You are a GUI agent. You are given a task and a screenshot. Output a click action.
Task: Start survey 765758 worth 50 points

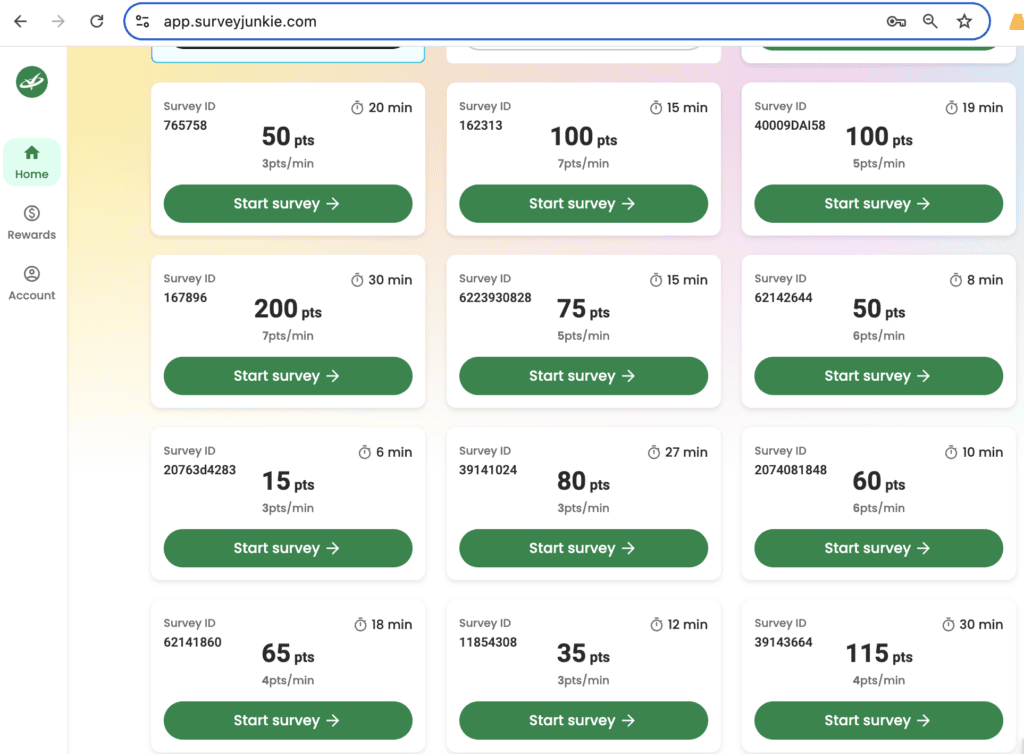click(288, 203)
